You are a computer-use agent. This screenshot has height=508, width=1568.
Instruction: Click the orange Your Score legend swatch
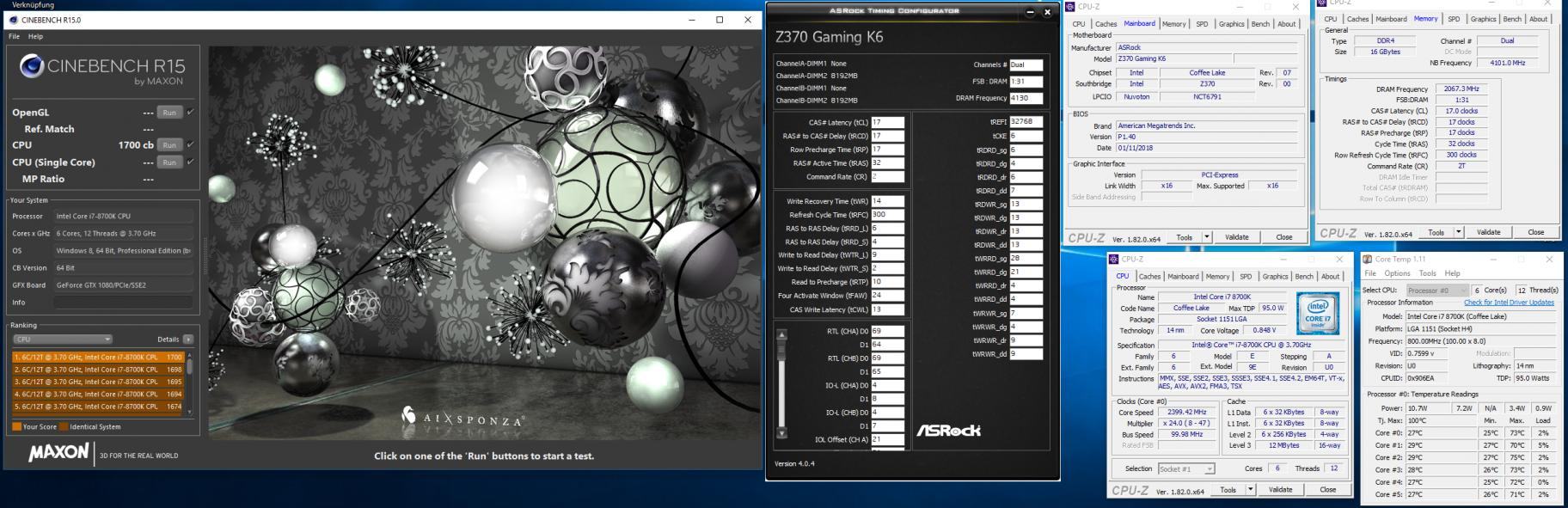click(x=16, y=426)
